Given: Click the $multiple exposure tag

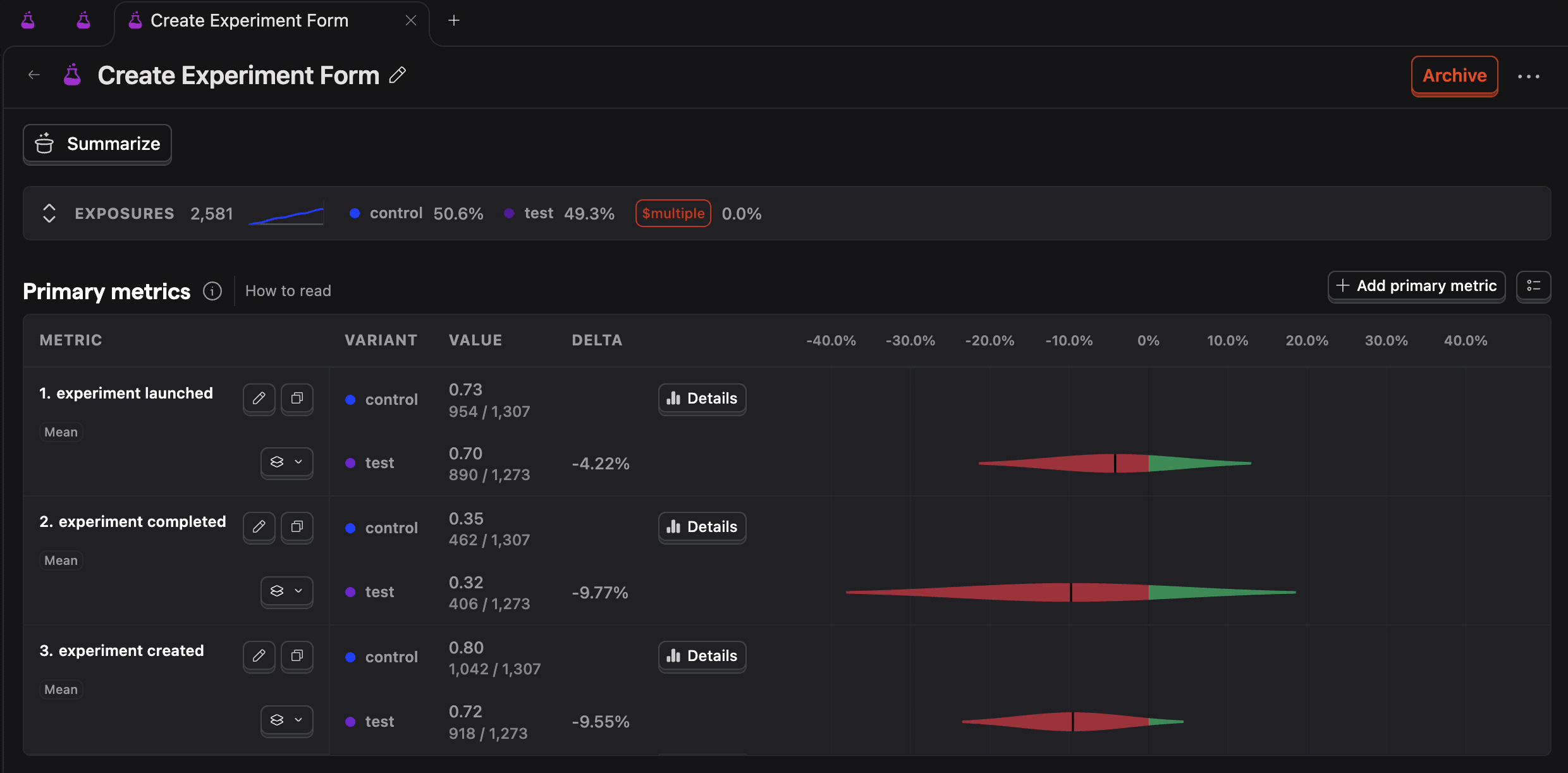Looking at the screenshot, I should (673, 213).
